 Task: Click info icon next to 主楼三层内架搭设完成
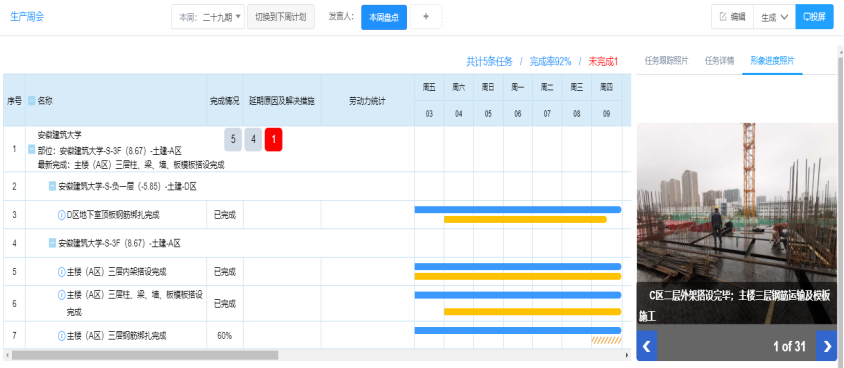61,272
